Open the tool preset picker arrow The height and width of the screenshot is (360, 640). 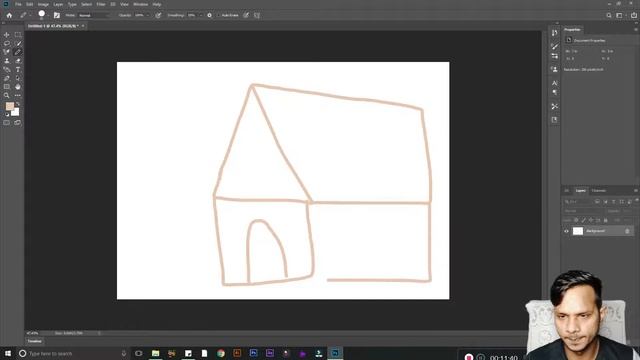(x=30, y=16)
